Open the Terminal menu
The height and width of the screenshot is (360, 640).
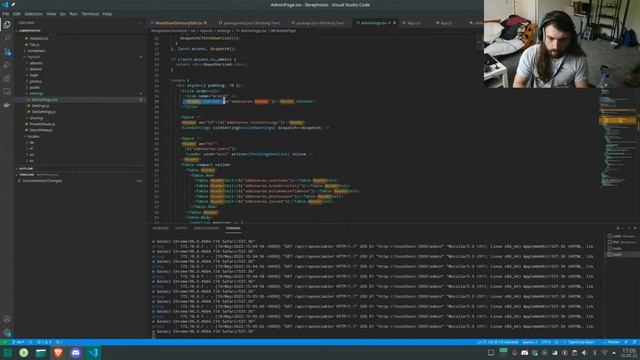click(90, 14)
